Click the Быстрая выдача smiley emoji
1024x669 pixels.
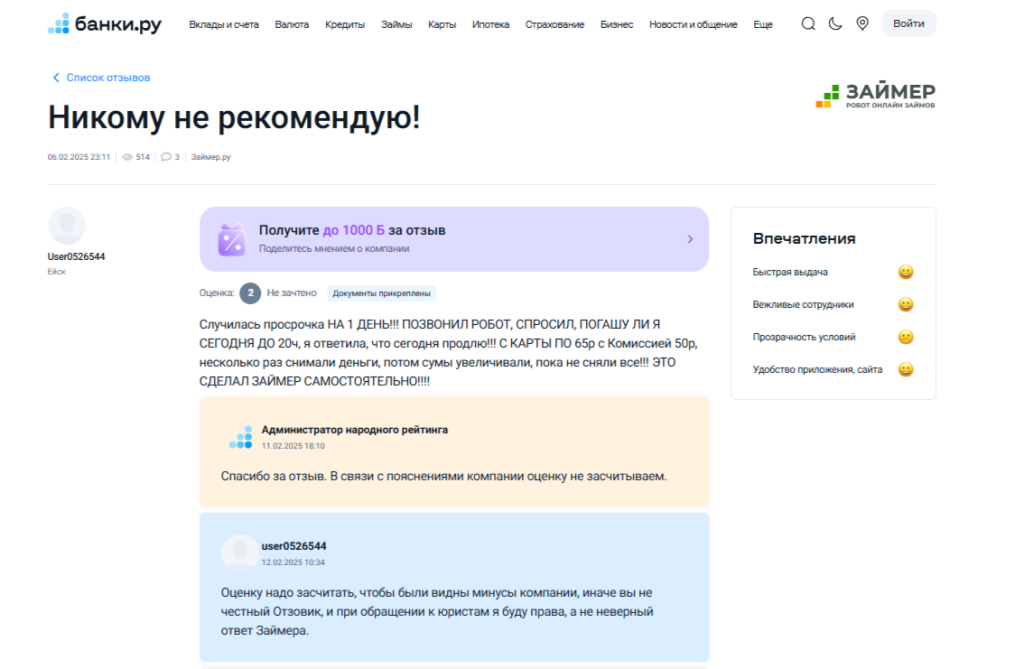click(x=905, y=272)
